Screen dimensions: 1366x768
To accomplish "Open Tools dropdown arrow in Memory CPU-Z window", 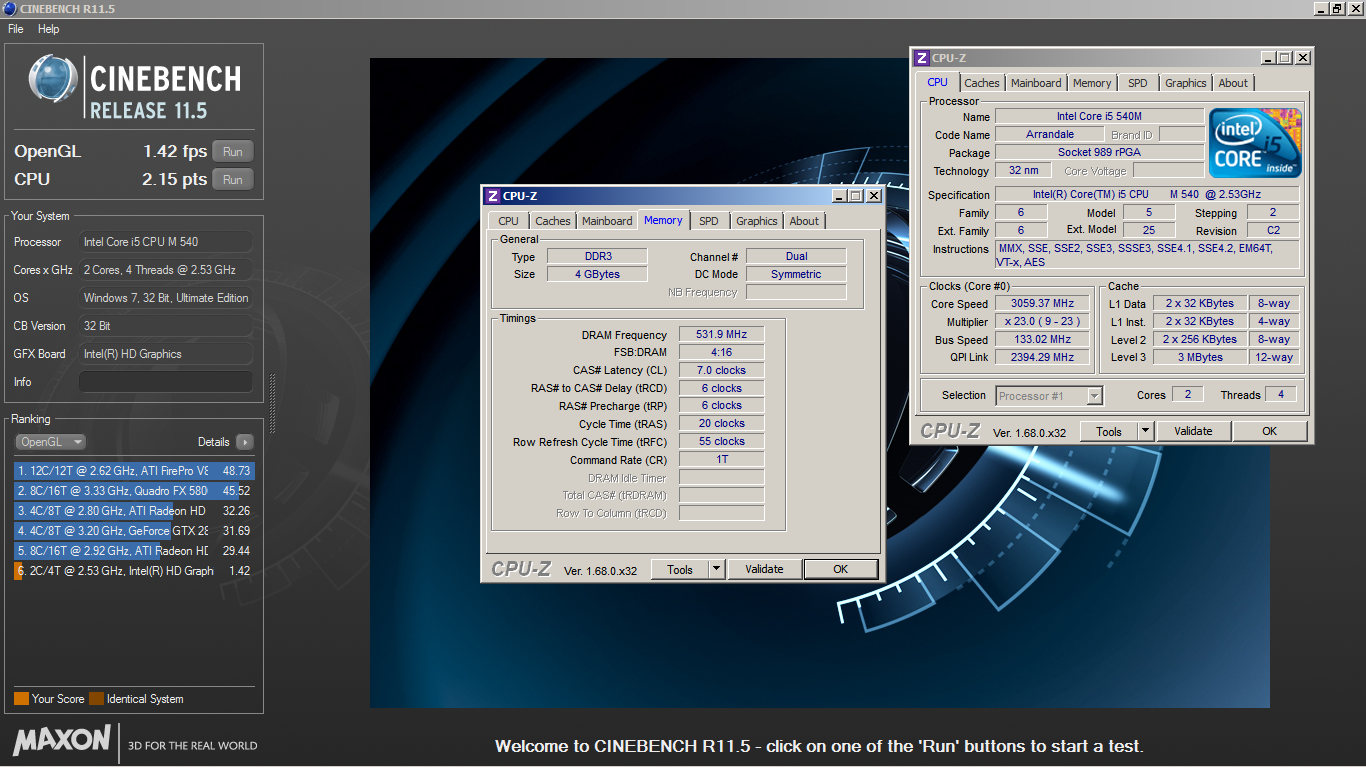I will [x=716, y=569].
